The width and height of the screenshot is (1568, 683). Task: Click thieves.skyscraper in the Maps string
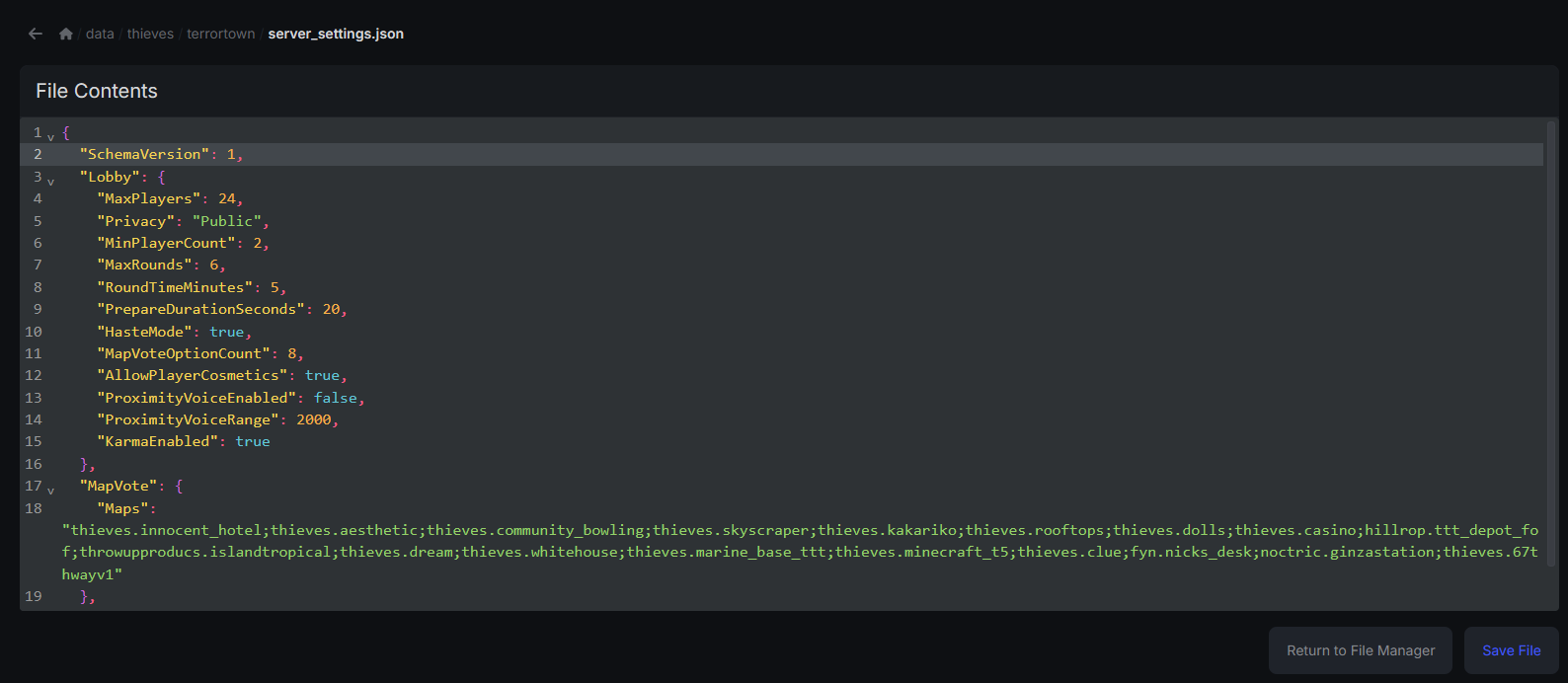point(731,530)
